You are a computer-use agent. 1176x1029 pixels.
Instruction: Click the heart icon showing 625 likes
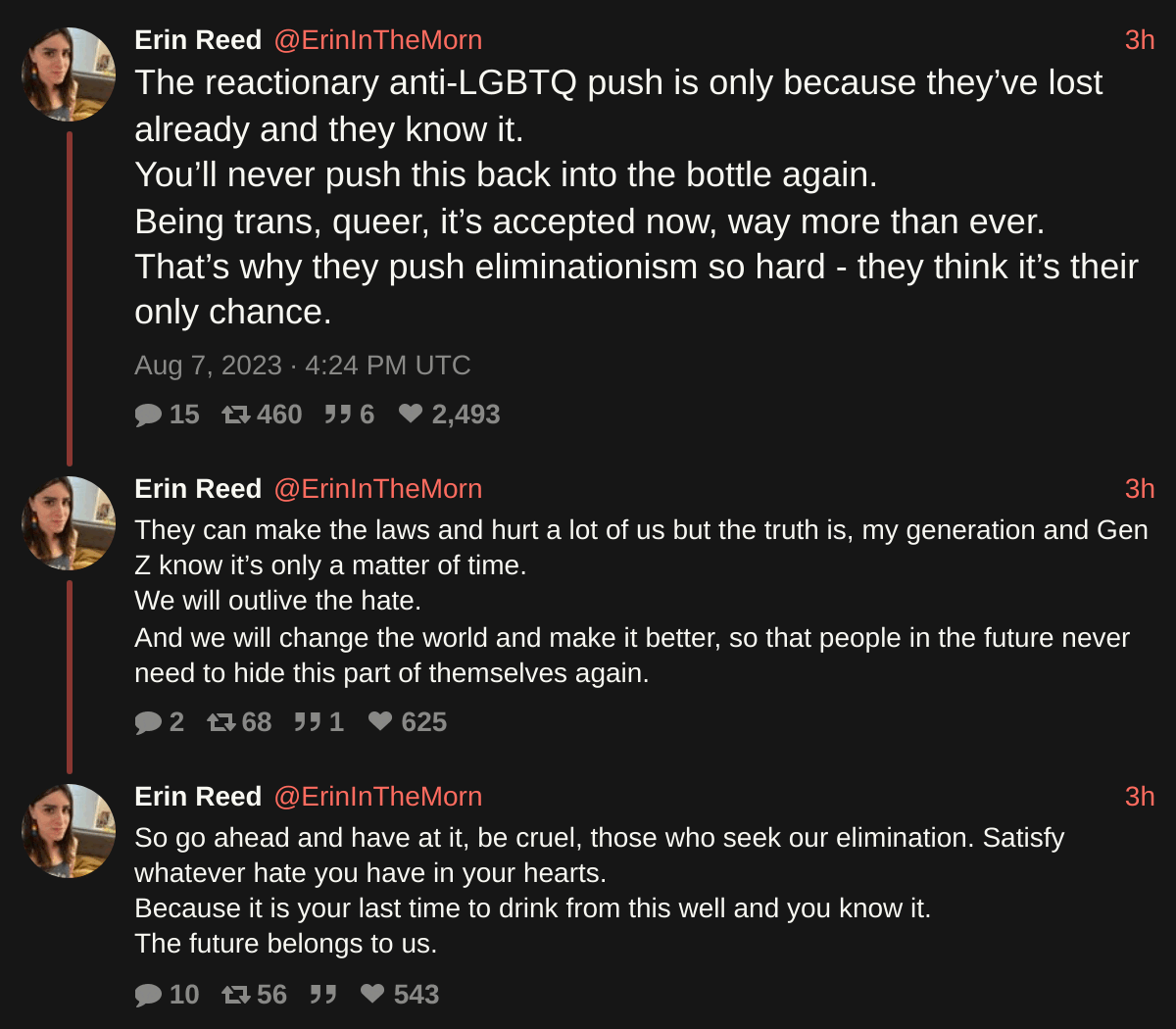pos(380,722)
